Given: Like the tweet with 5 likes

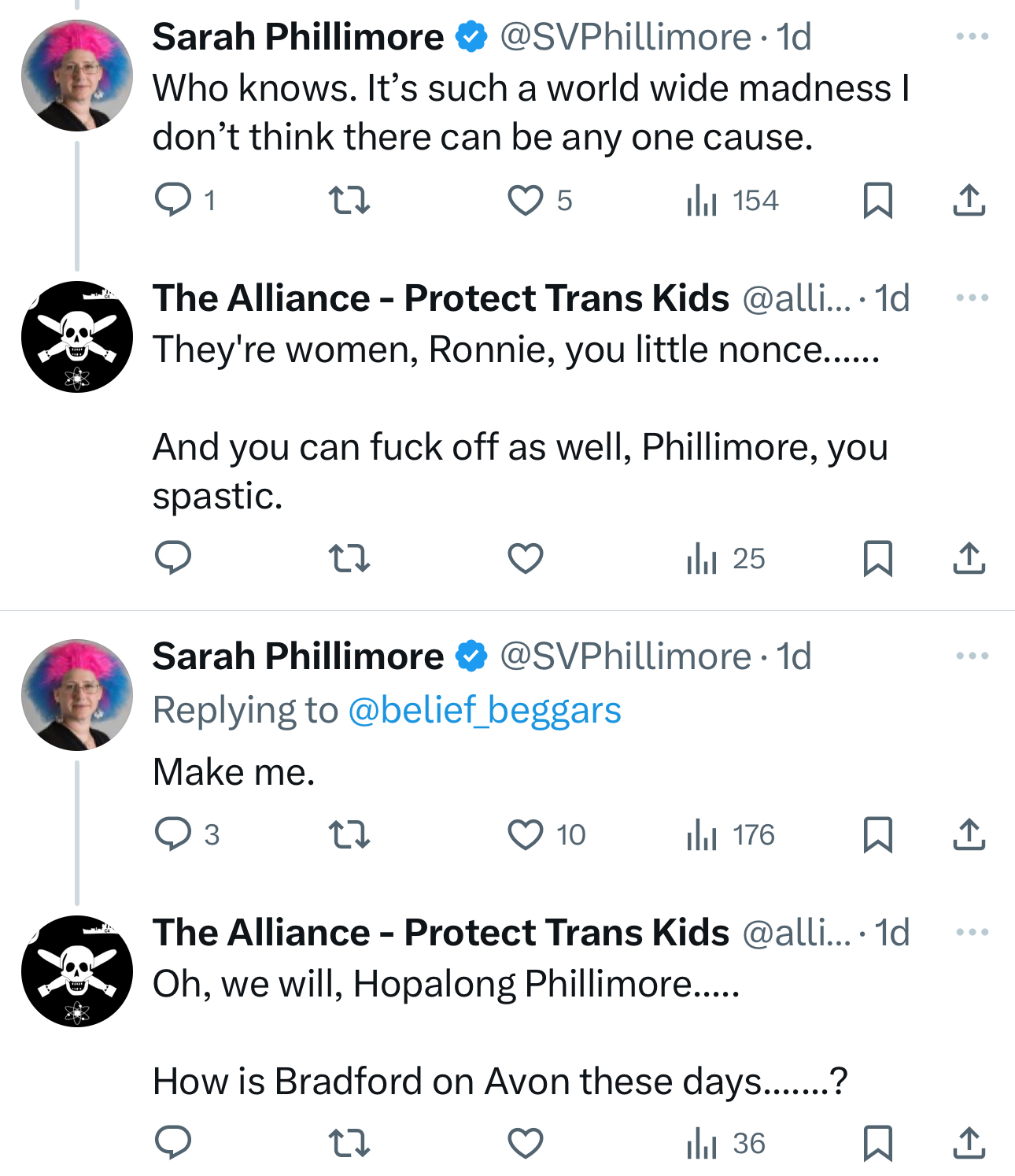Looking at the screenshot, I should pos(525,200).
